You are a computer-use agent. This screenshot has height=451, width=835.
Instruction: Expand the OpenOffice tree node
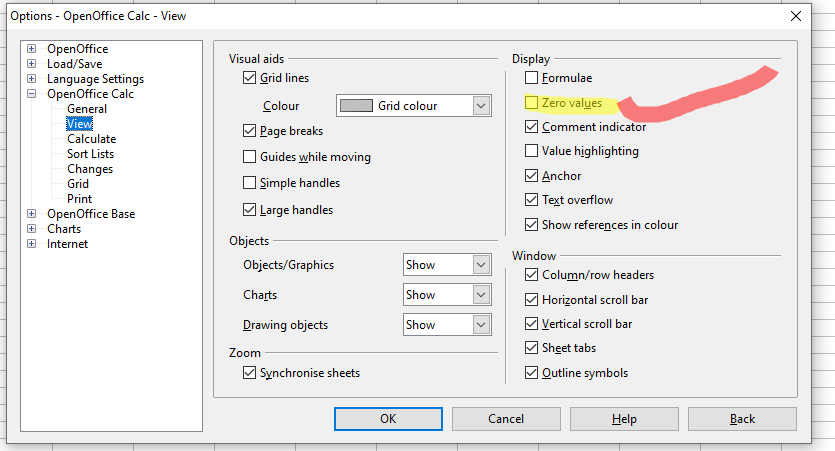click(x=32, y=49)
